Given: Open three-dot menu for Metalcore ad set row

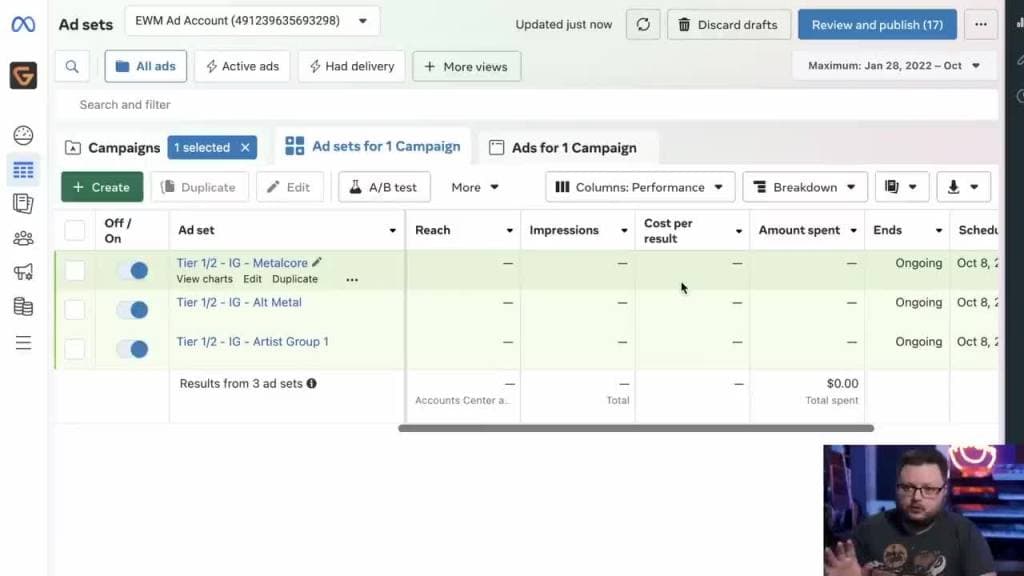Looking at the screenshot, I should pos(352,280).
